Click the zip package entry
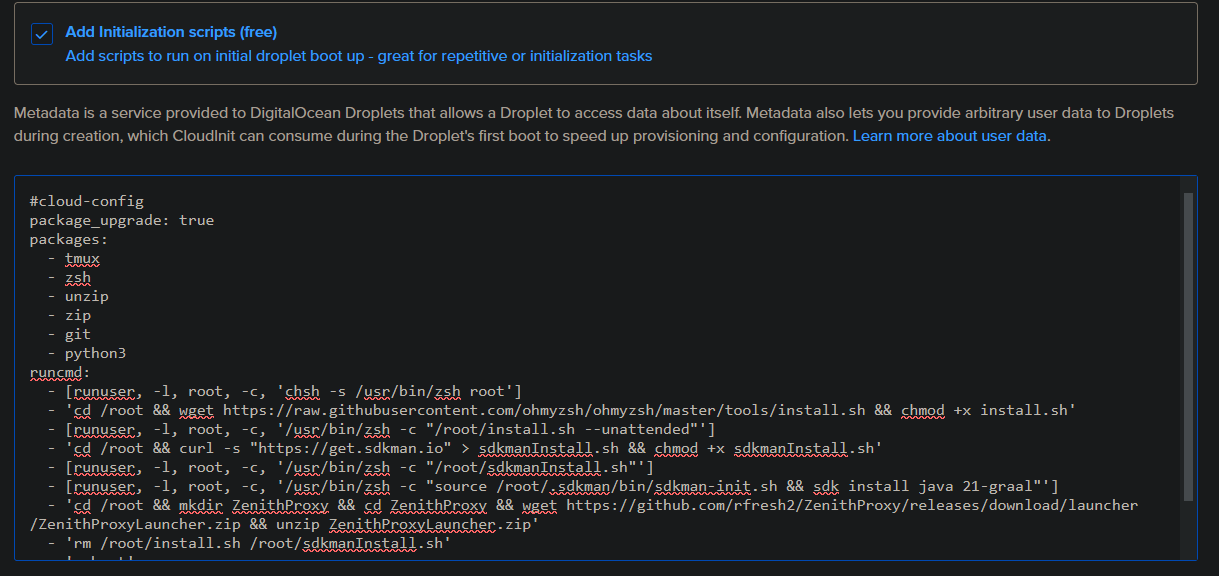This screenshot has width=1219, height=576. click(79, 314)
